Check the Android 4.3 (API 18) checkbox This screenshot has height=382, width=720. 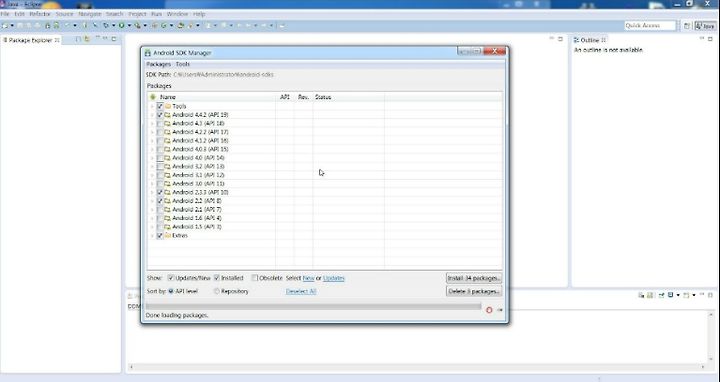[160, 124]
